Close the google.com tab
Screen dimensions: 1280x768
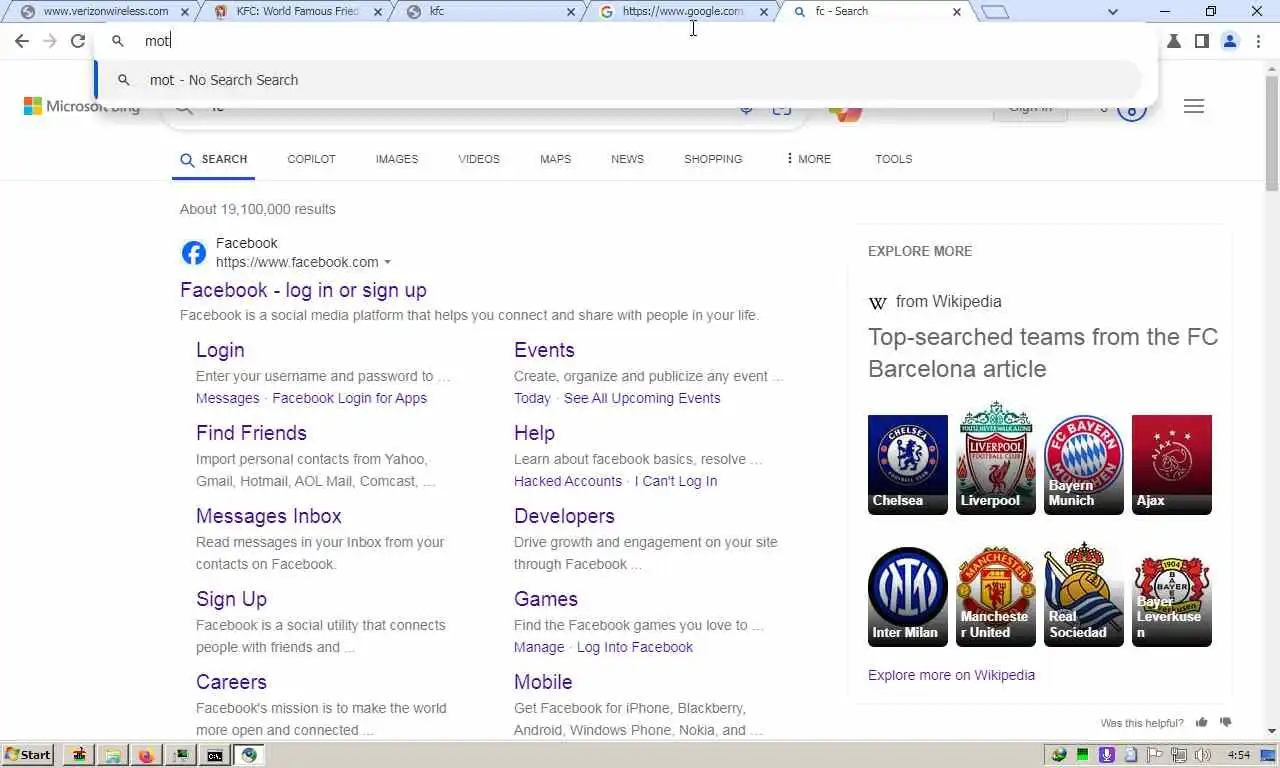pos(764,12)
